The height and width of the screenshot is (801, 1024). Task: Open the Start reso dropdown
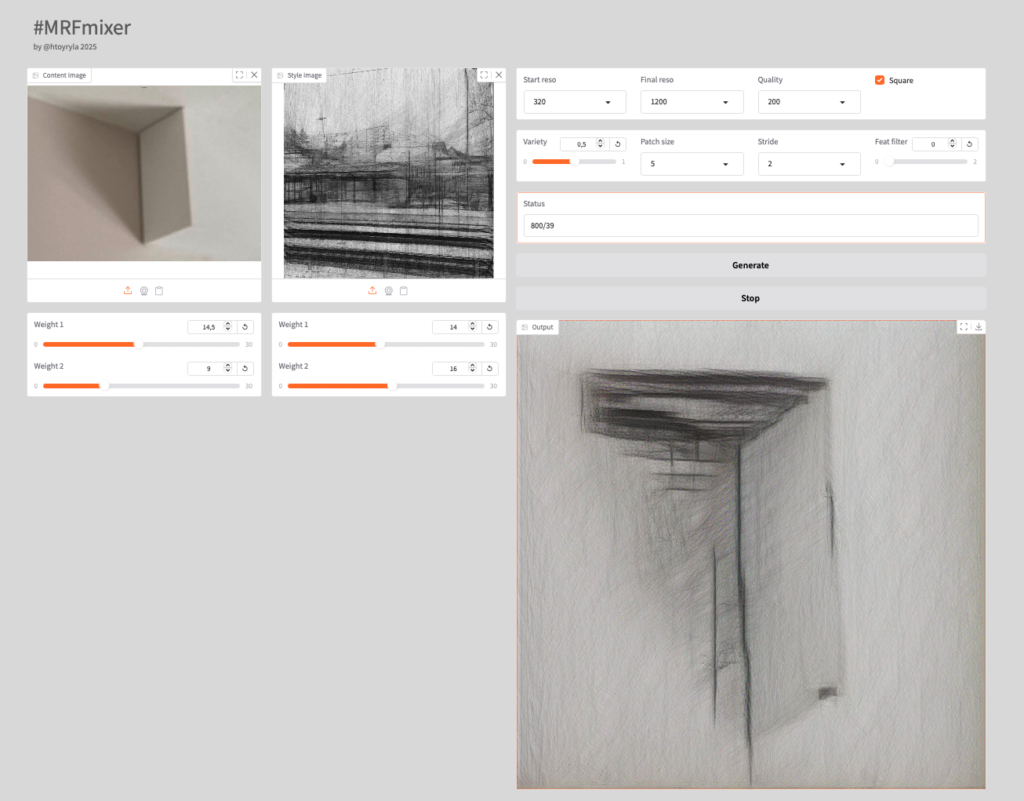point(574,102)
